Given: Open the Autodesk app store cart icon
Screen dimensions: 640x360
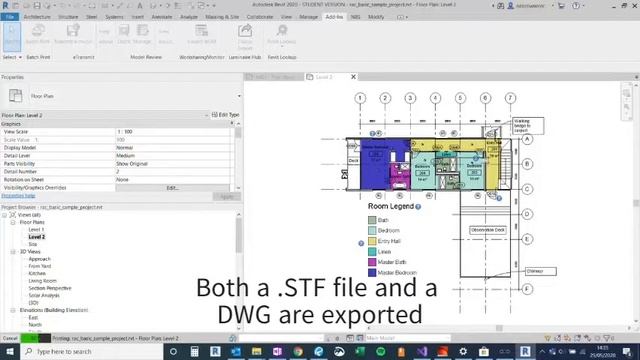Looking at the screenshot, I should coord(561,6).
